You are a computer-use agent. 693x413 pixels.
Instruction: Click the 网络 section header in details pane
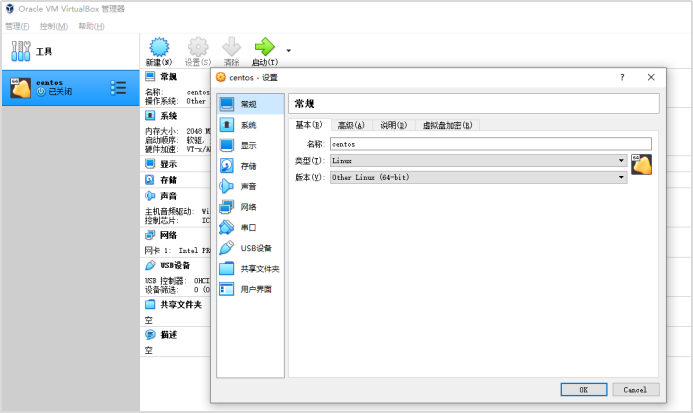click(168, 235)
